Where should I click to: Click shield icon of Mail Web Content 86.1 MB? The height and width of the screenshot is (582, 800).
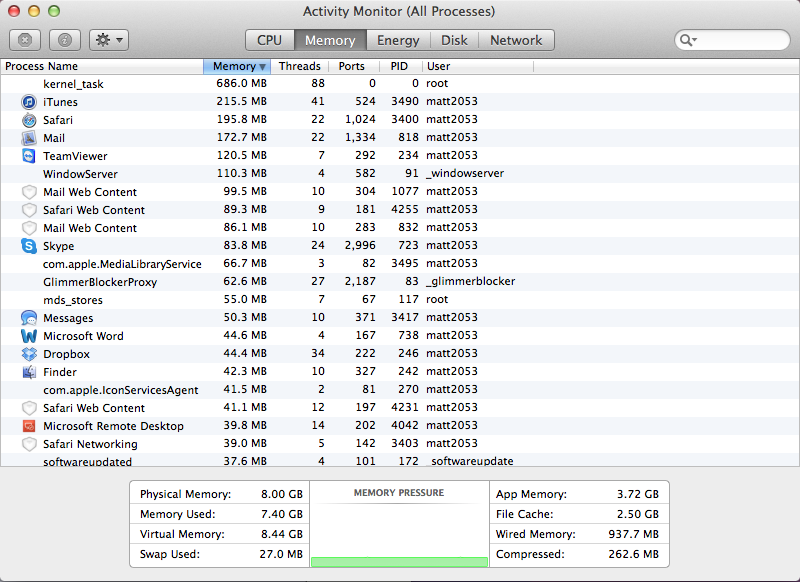tap(29, 227)
